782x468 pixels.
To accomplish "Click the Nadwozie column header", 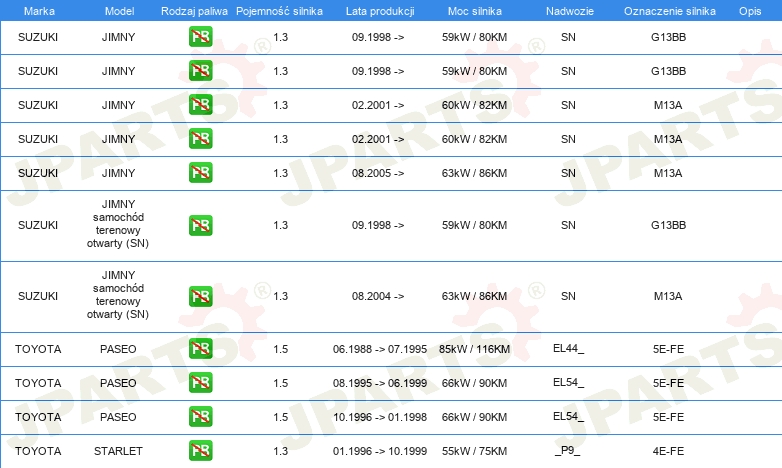I will (x=570, y=11).
